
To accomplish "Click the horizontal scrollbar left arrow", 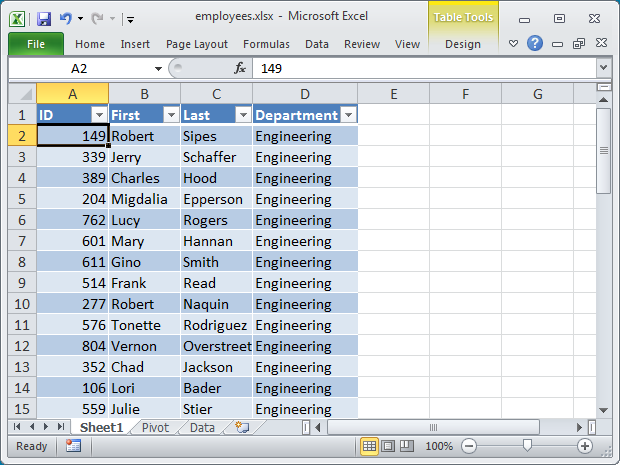I will pos(318,427).
